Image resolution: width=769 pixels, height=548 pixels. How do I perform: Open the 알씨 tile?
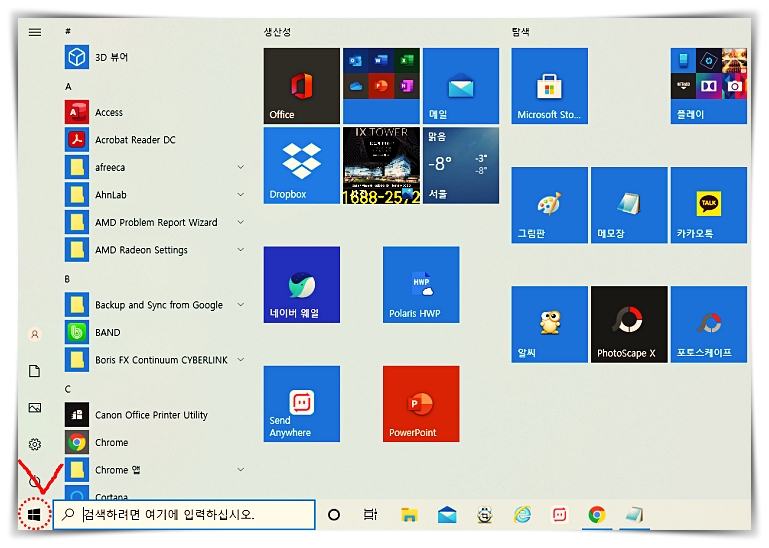pyautogui.click(x=549, y=324)
